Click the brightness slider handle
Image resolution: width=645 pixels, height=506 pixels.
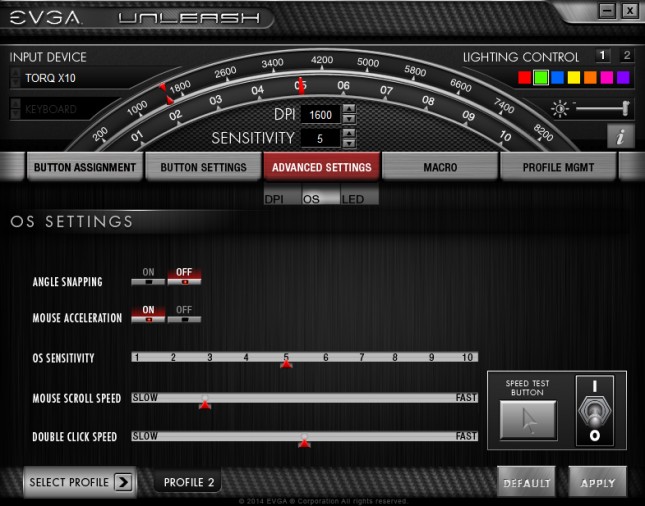click(626, 108)
